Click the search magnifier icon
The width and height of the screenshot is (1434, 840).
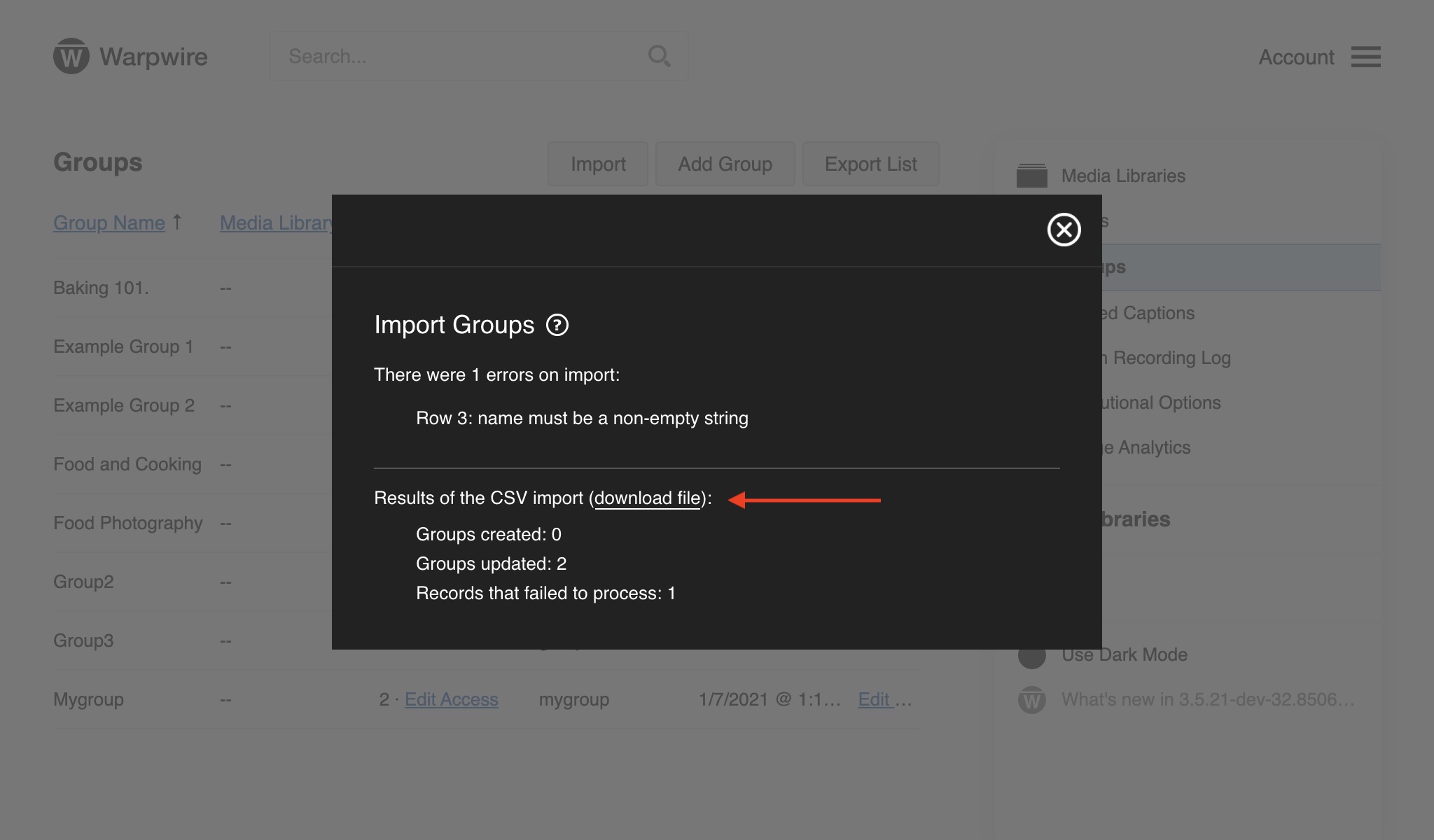coord(659,56)
